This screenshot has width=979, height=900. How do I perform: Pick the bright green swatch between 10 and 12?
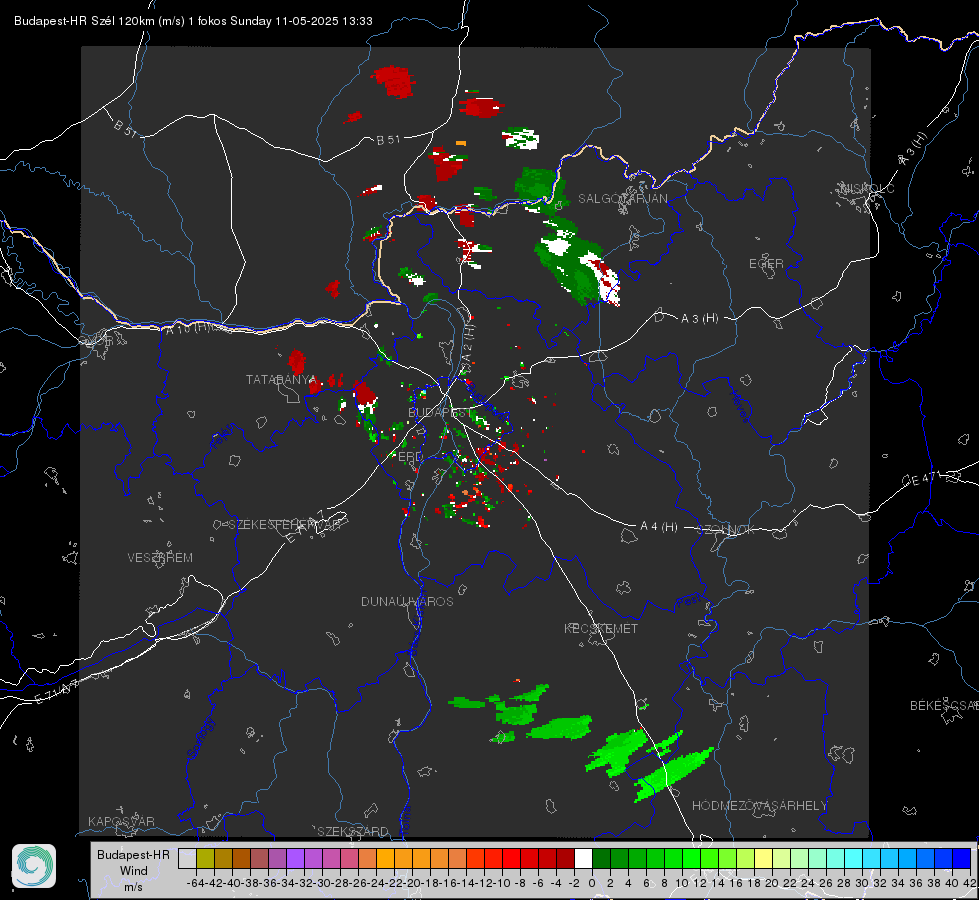(x=691, y=858)
